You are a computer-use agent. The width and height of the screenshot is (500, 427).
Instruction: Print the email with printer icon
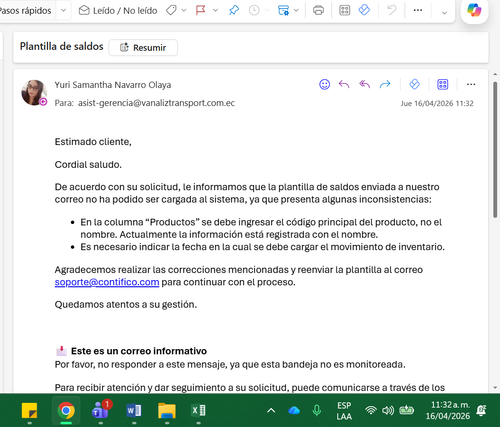[318, 11]
